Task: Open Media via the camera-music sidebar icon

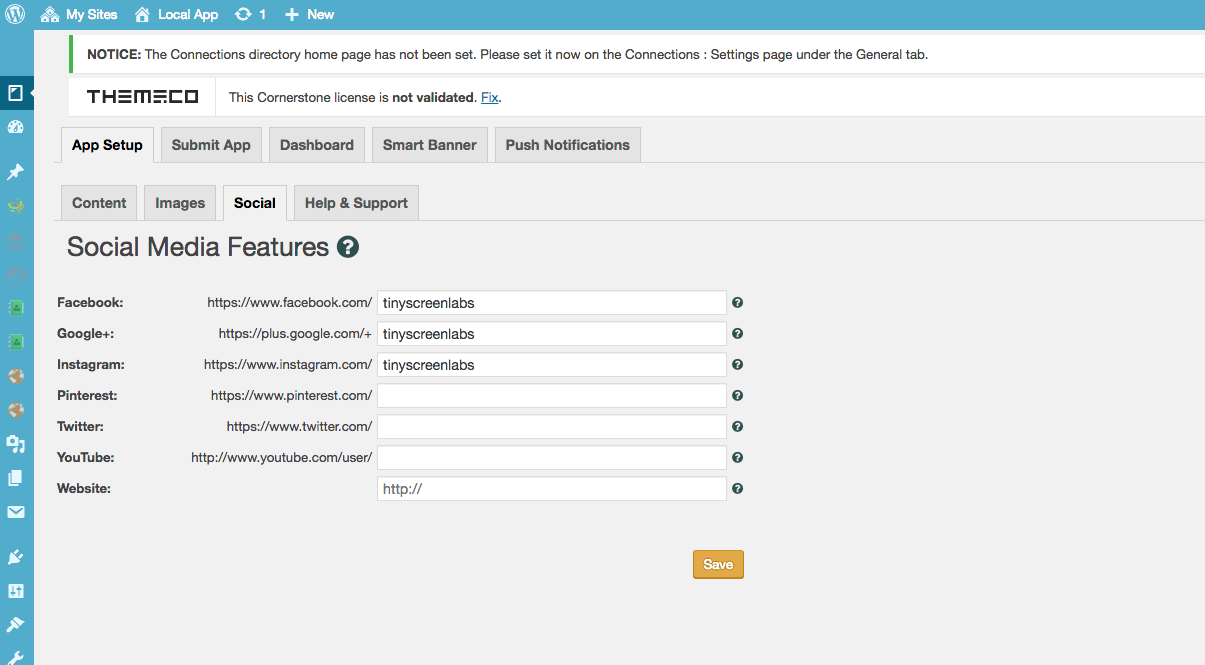Action: [15, 444]
